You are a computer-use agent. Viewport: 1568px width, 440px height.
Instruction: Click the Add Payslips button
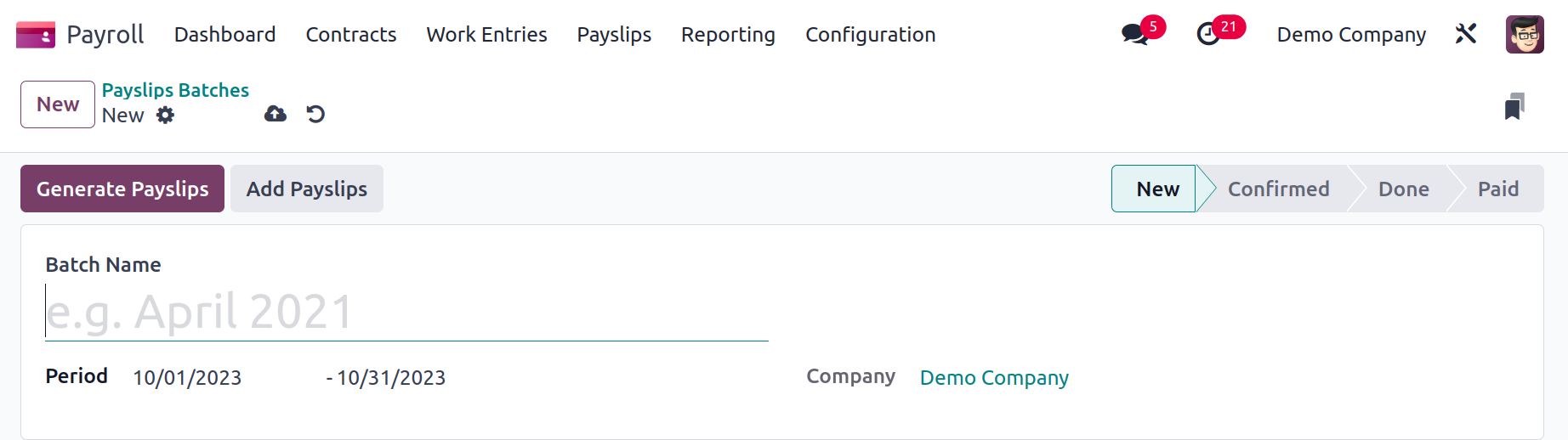[307, 189]
